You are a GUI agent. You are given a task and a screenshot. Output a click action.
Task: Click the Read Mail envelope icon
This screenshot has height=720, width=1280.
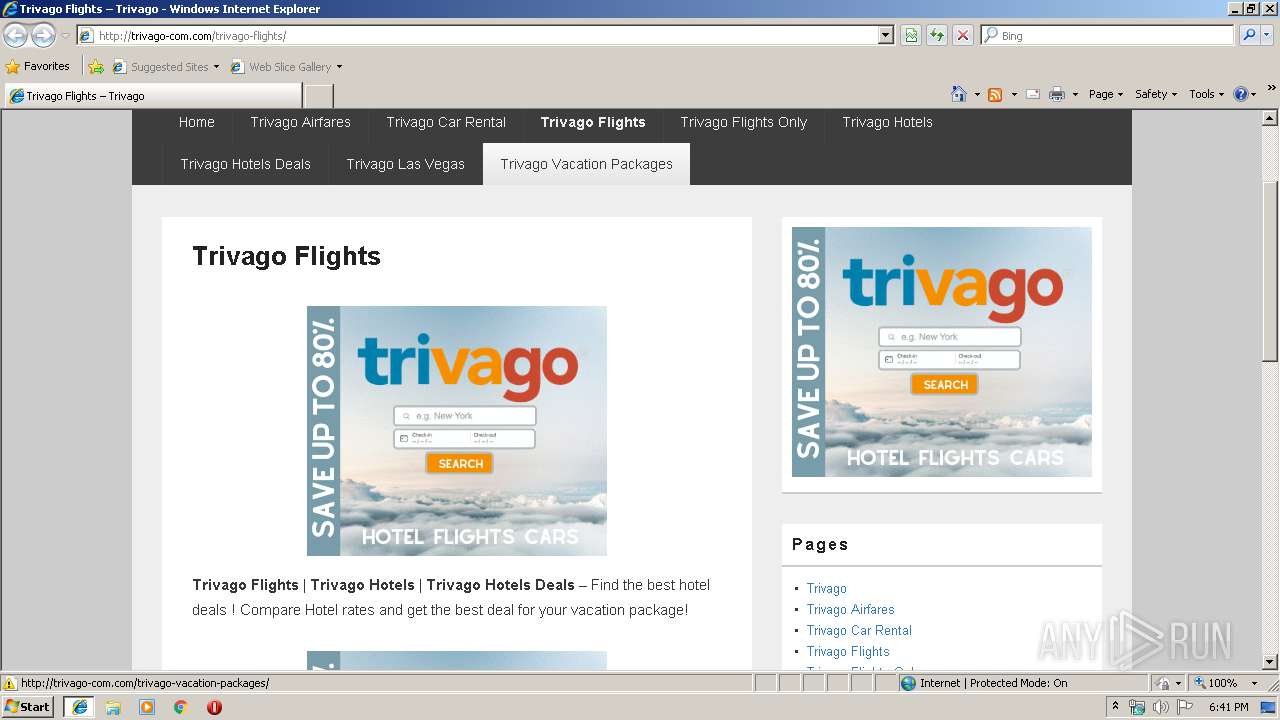pyautogui.click(x=1033, y=94)
